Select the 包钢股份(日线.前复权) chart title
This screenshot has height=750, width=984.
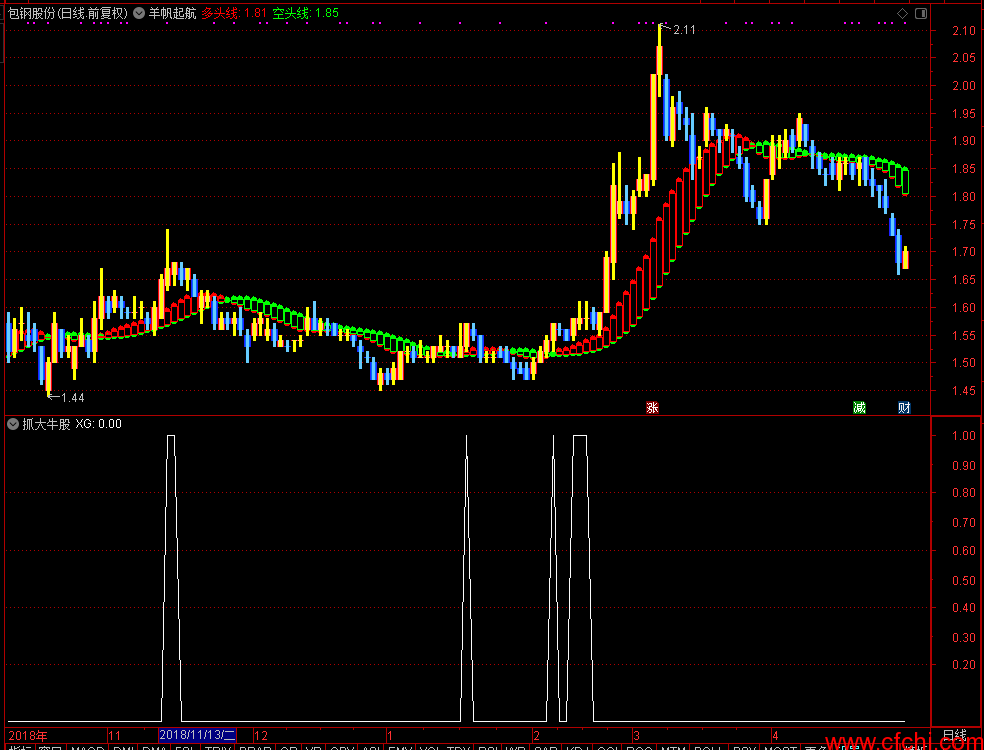pos(67,13)
